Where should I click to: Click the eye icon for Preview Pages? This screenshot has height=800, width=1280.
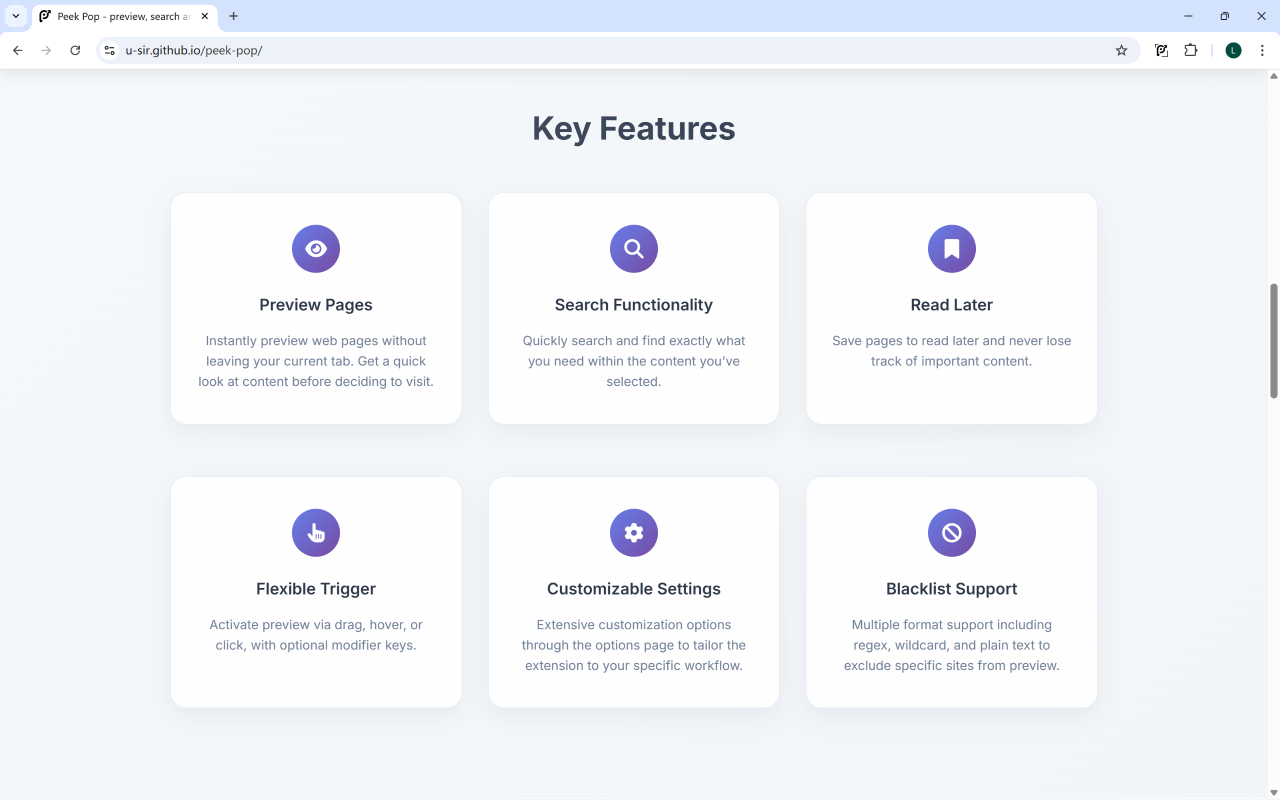click(x=316, y=249)
